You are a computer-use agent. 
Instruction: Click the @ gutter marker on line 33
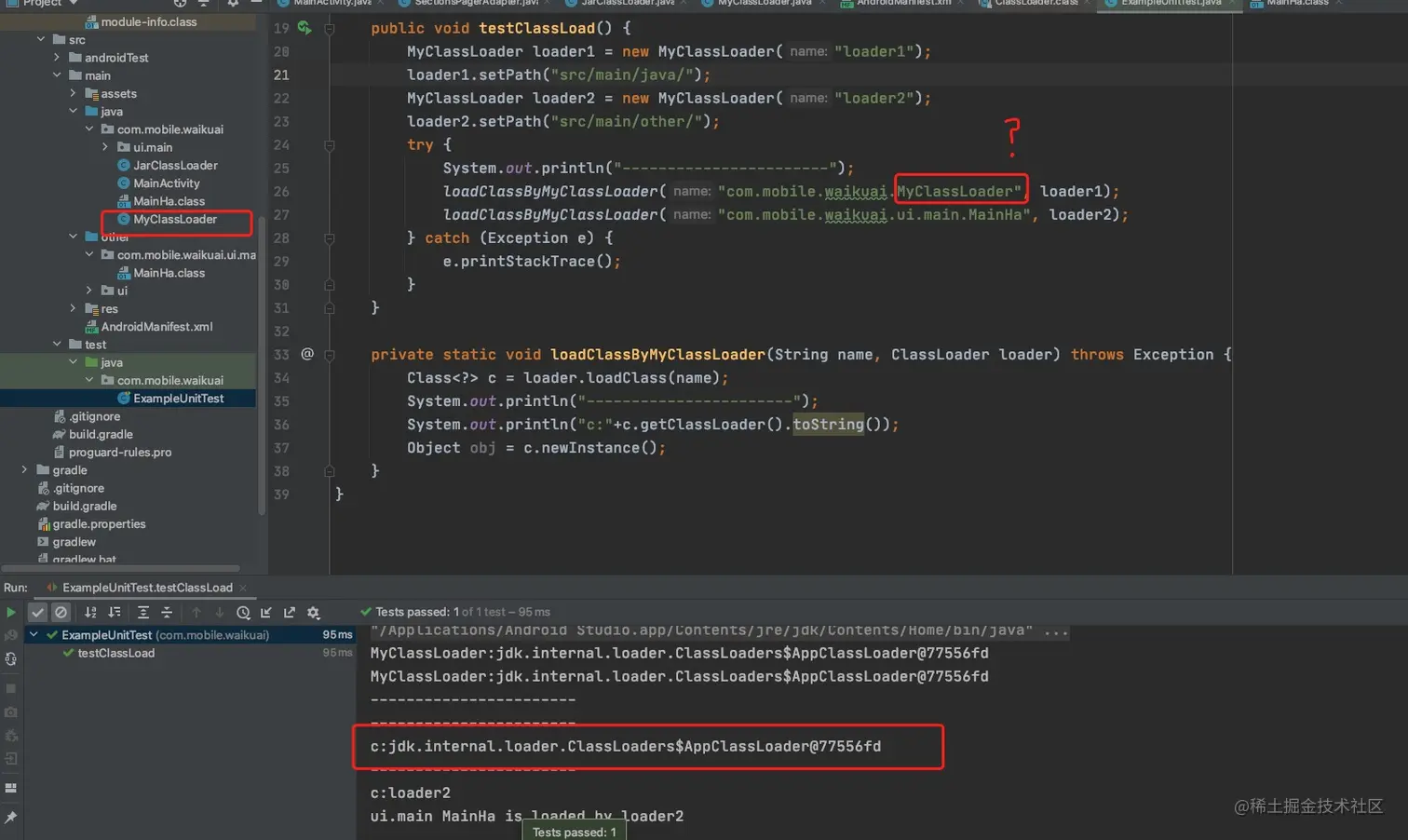(307, 354)
